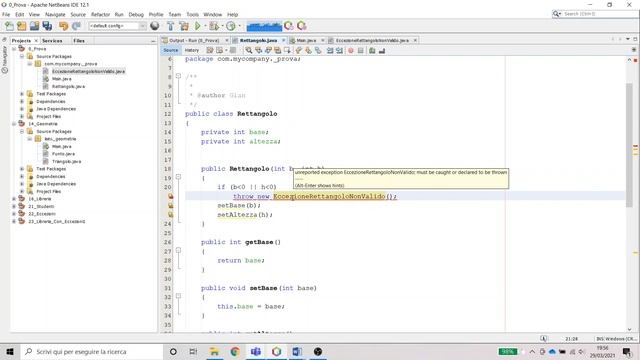This screenshot has width=640, height=360.
Task: Open dropdown arrow next to Profile Project
Action: [x=239, y=26]
